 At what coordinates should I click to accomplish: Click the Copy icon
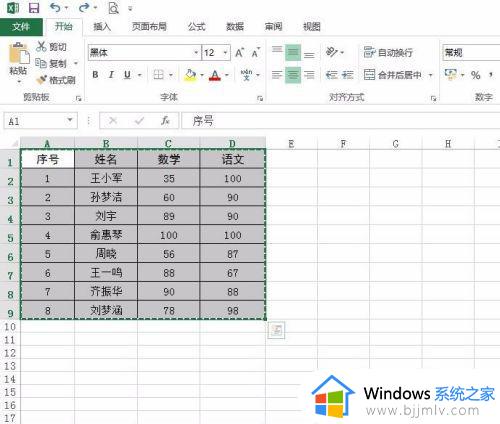(41, 63)
